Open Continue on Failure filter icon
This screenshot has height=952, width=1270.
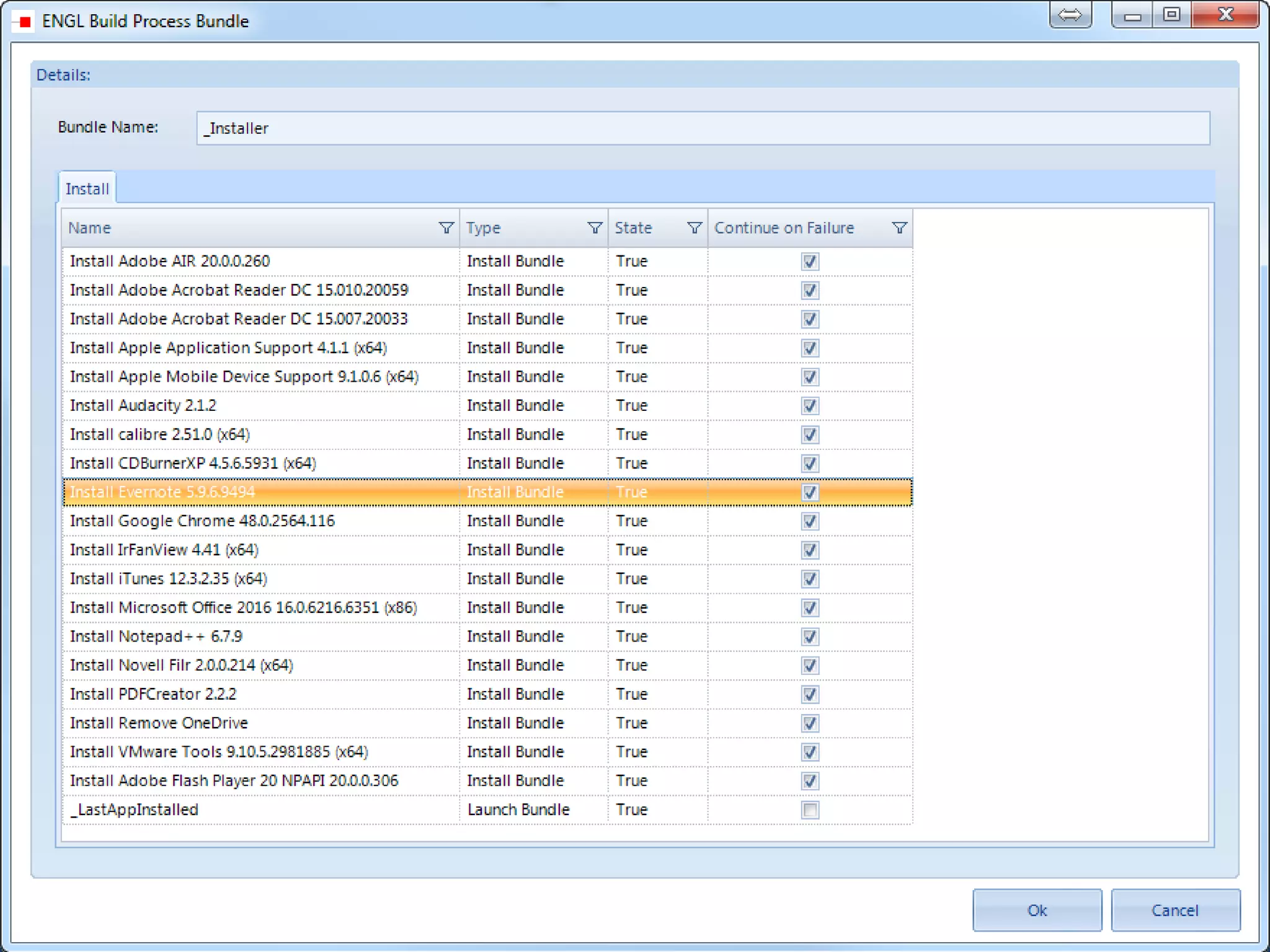899,227
